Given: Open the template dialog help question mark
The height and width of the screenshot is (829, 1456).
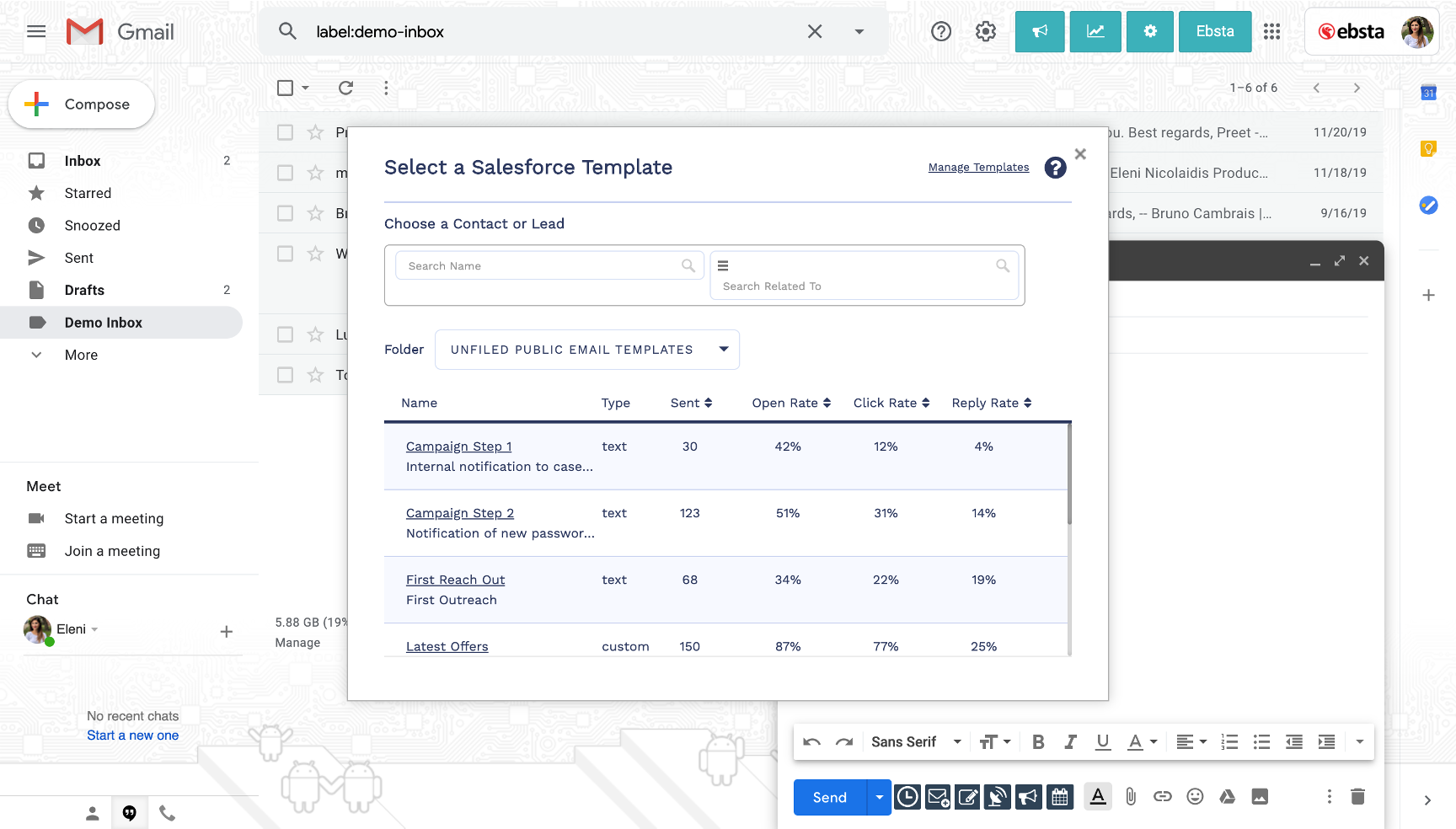Looking at the screenshot, I should click(x=1055, y=168).
